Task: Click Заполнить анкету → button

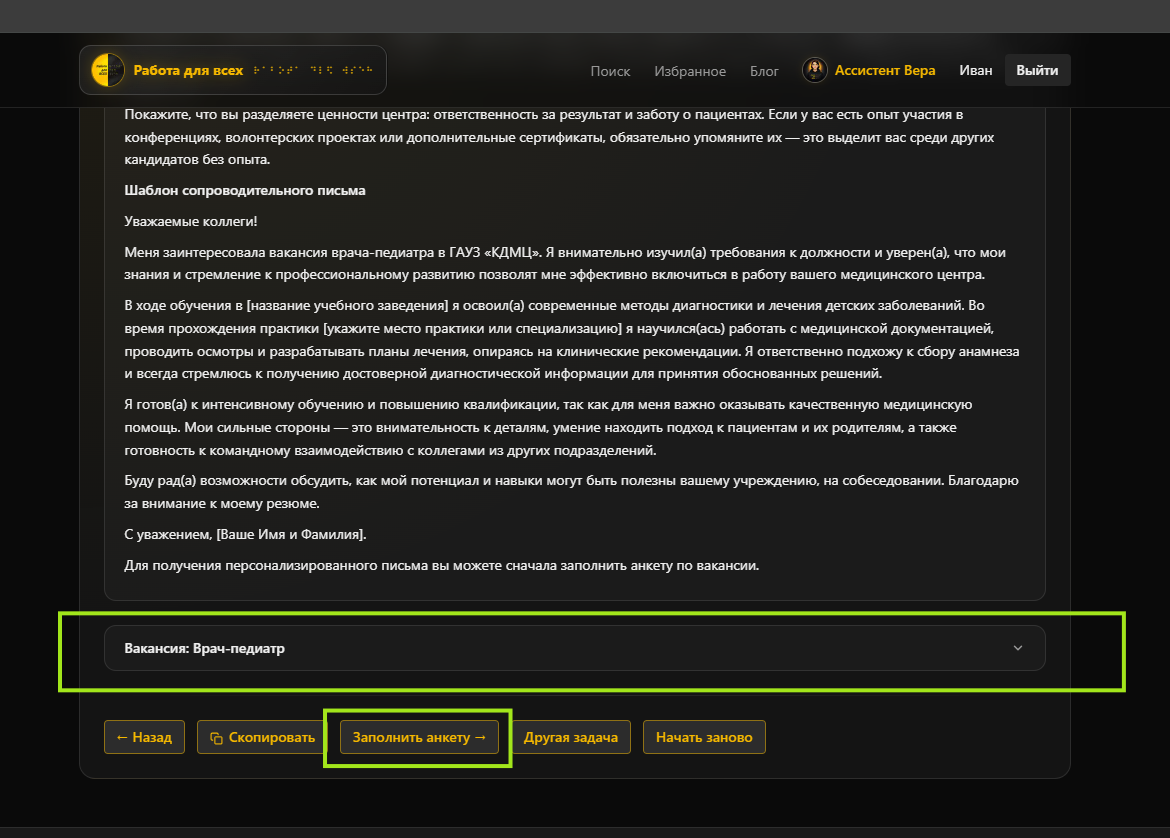Action: 419,737
